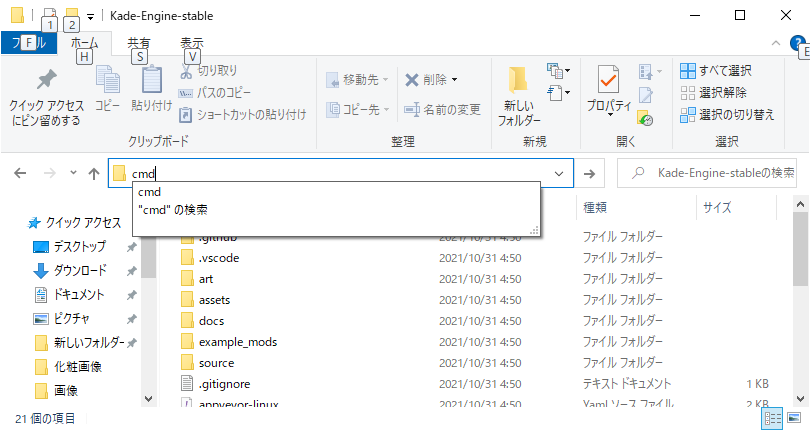The image size is (810, 431).
Task: Select Quick access (クイック アクセス) in sidebar
Action: pyautogui.click(x=74, y=223)
